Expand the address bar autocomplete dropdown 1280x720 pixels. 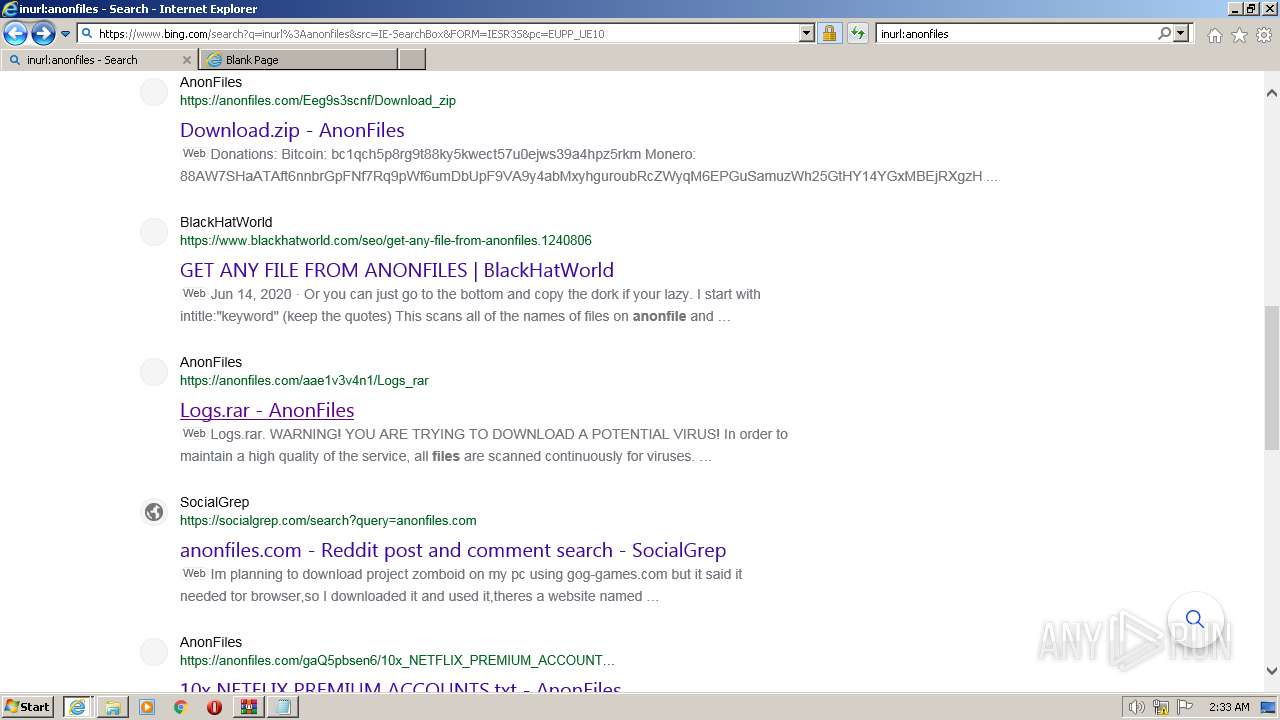coord(807,33)
